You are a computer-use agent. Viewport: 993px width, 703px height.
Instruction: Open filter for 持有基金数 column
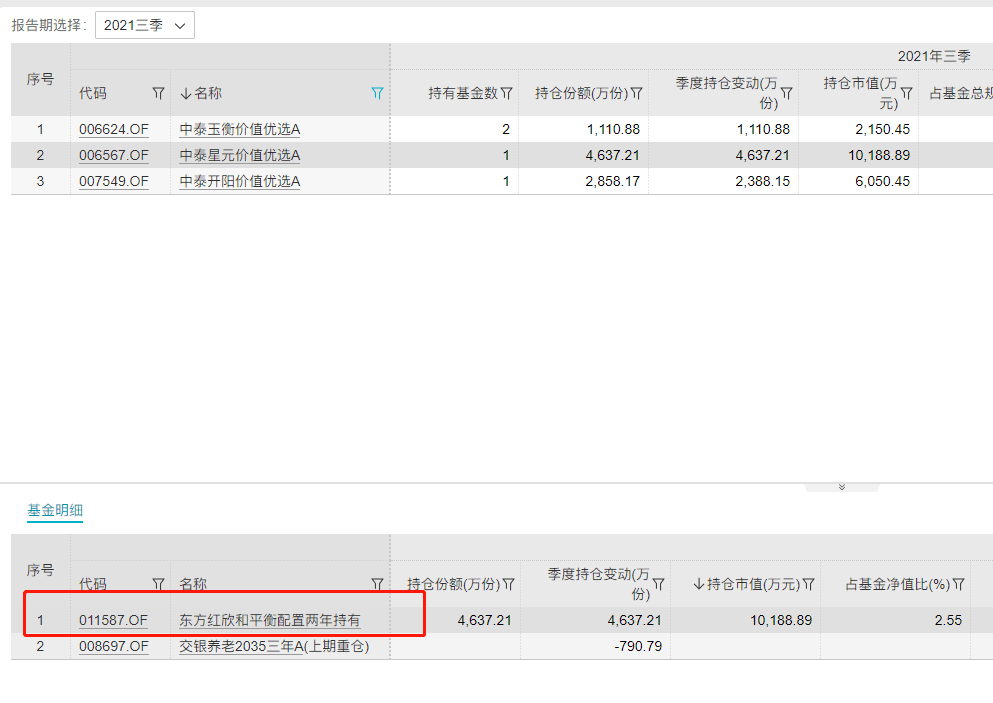(x=507, y=93)
